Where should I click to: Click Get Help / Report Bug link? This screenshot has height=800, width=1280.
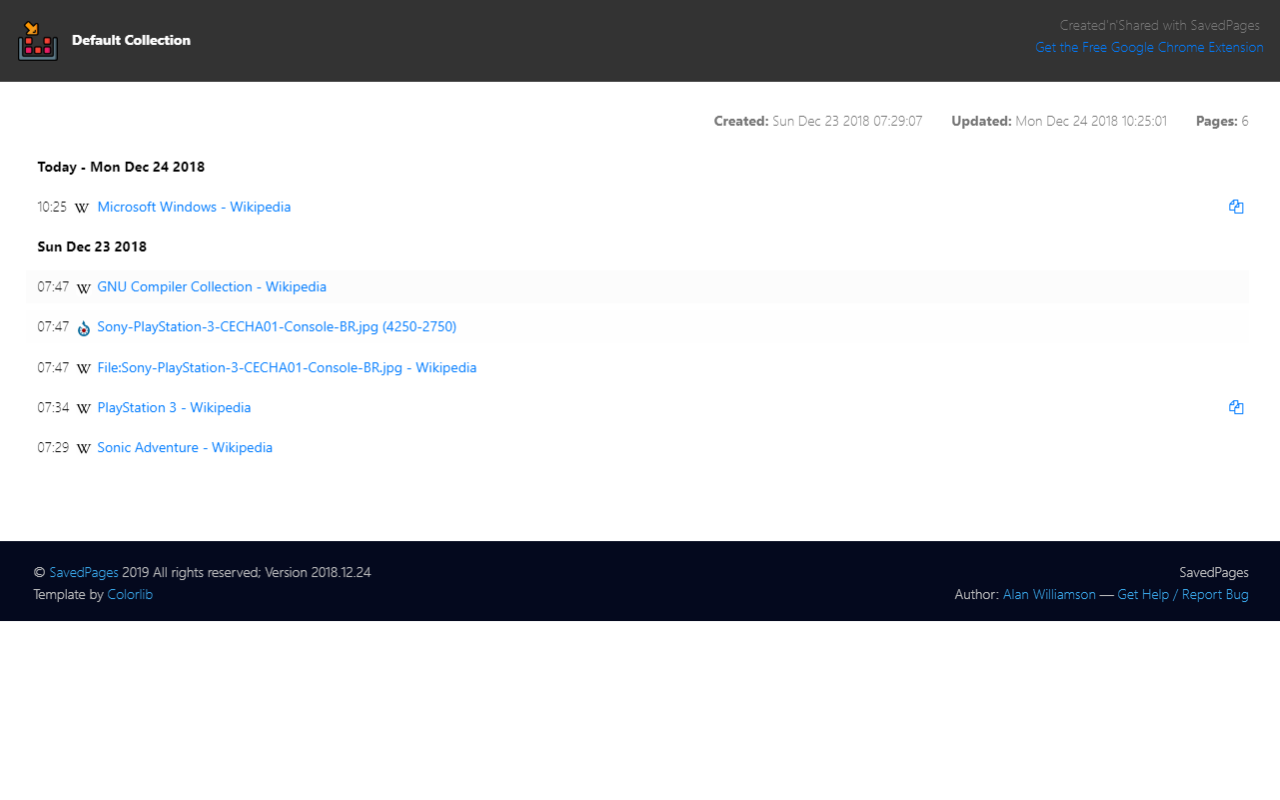(x=1183, y=594)
